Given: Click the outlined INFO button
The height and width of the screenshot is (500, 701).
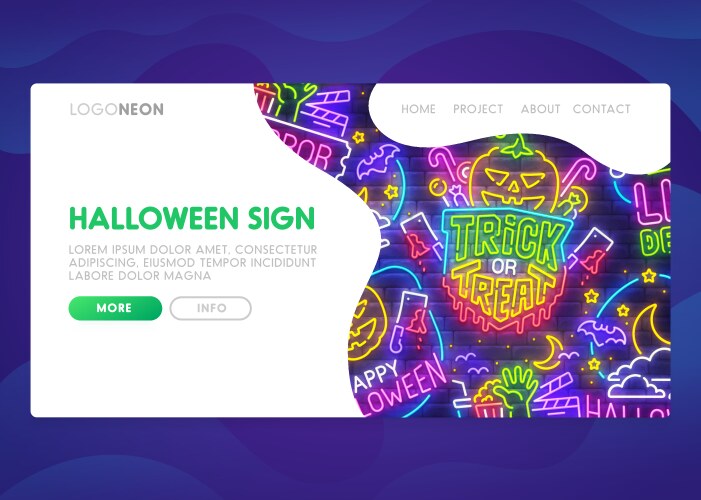Looking at the screenshot, I should point(211,308).
